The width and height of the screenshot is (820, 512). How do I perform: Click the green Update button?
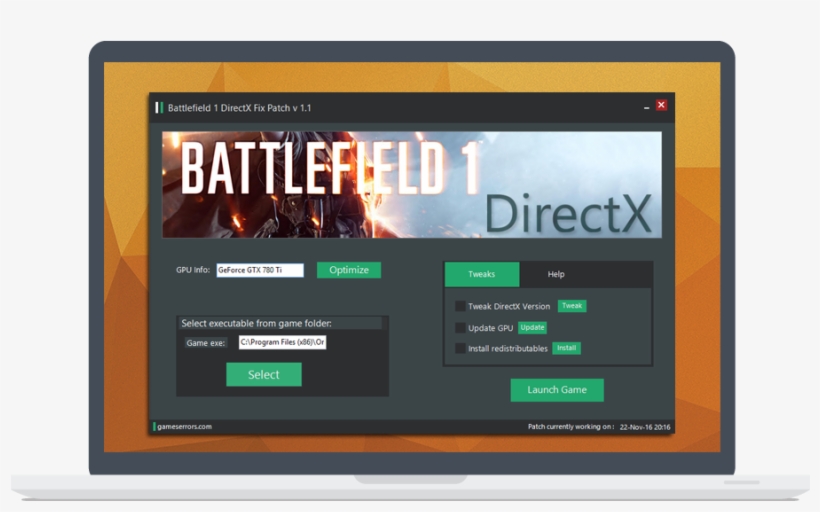(x=532, y=327)
